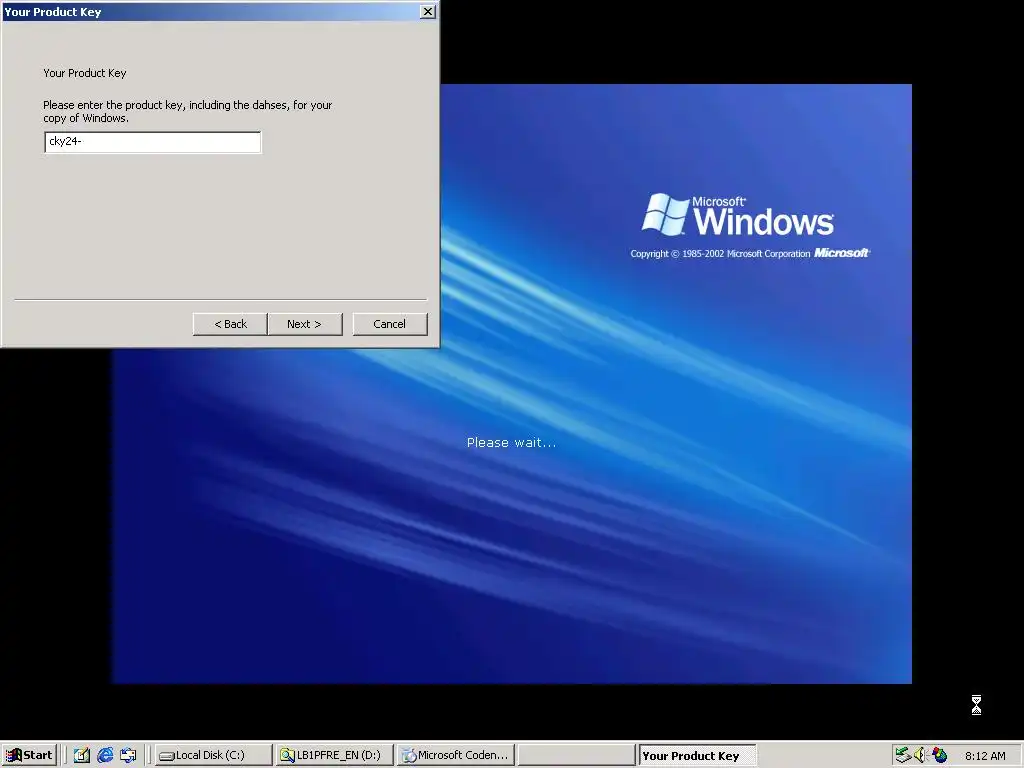Click the Next > button
Viewport: 1024px width, 768px height.
click(305, 324)
